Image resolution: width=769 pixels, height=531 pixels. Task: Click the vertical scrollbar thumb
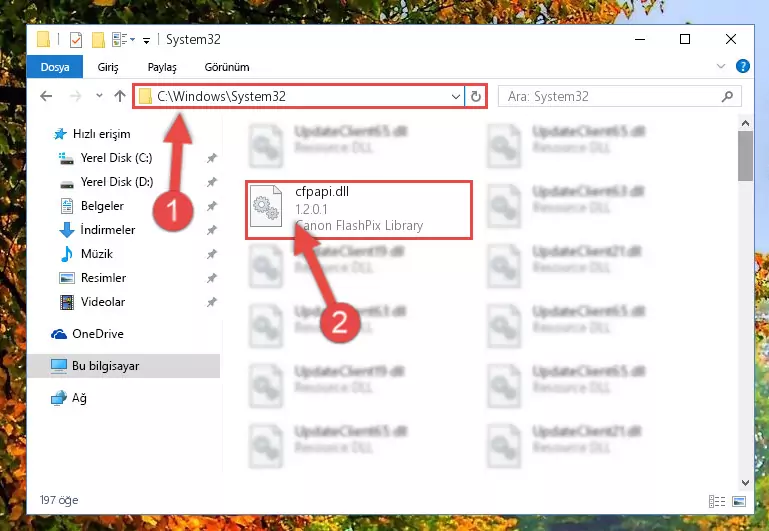pos(745,156)
